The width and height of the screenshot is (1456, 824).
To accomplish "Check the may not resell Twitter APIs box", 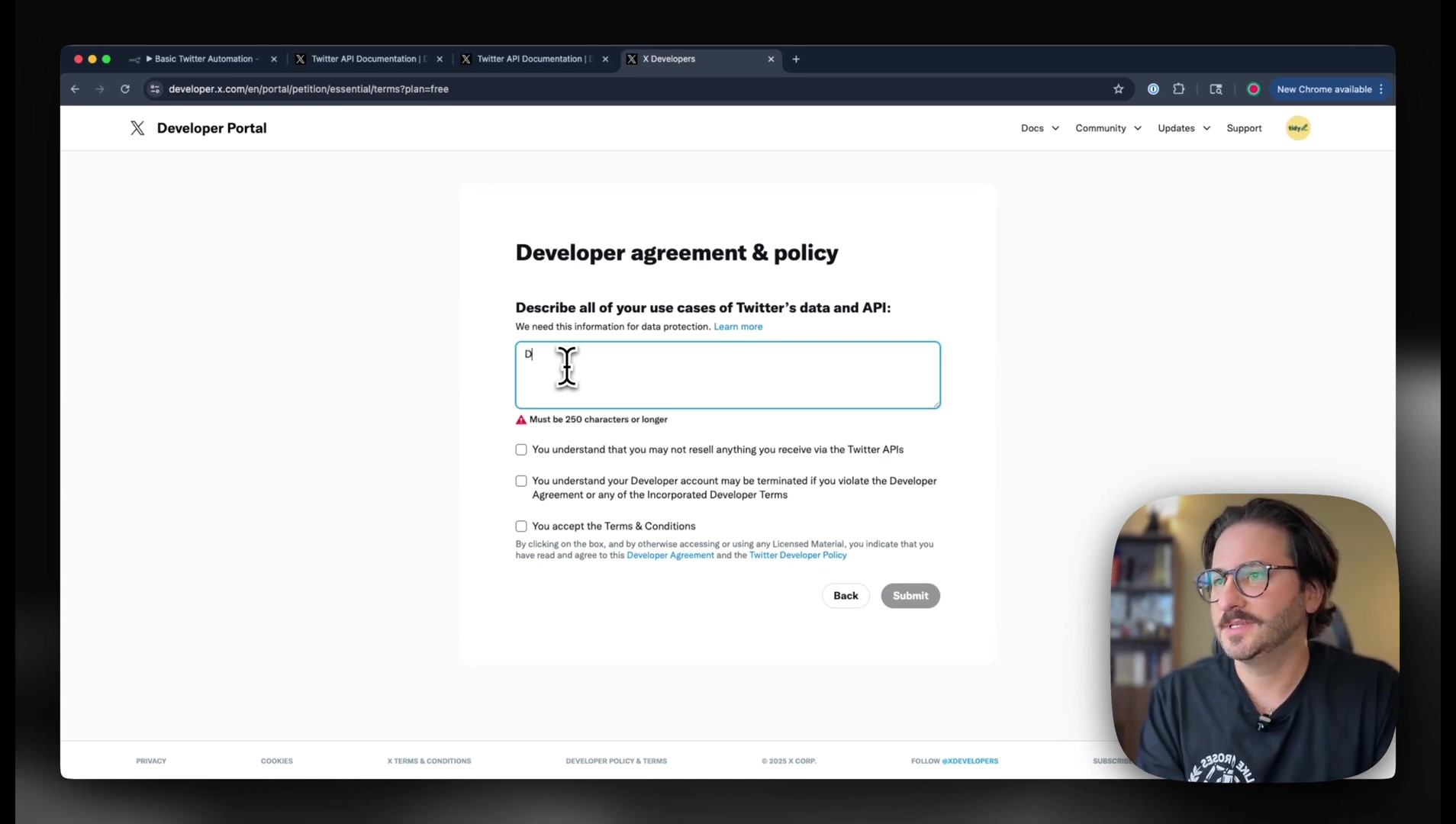I will (521, 450).
